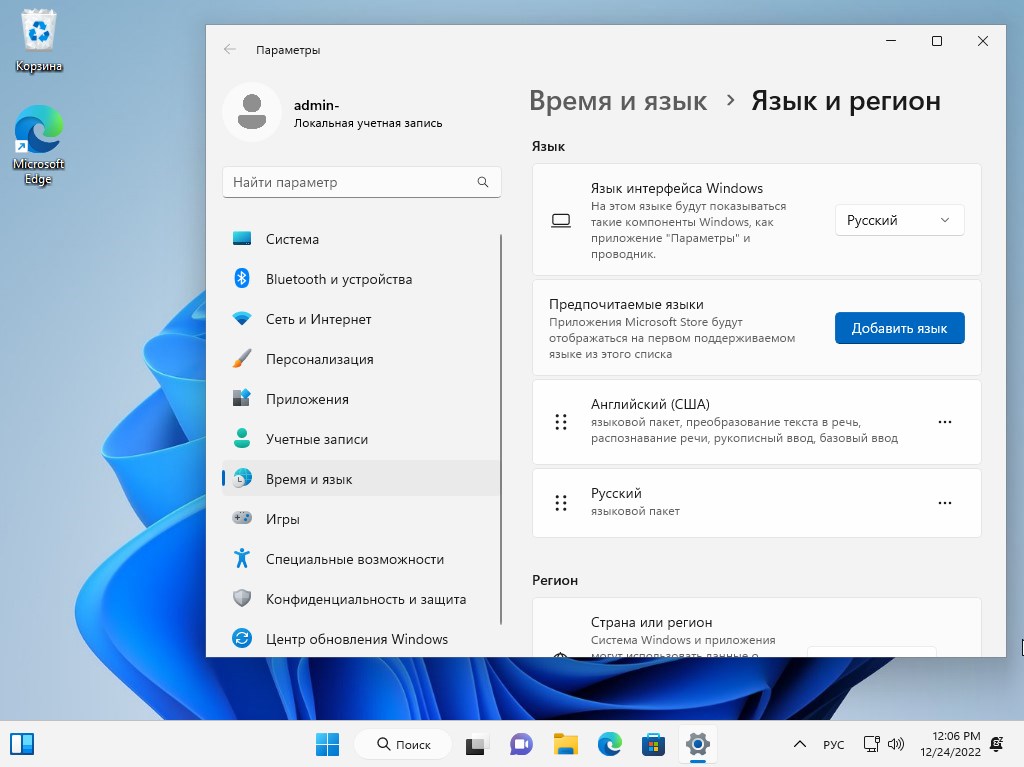Open Центр обновления Windows
This screenshot has width=1024, height=767.
pyautogui.click(x=356, y=639)
